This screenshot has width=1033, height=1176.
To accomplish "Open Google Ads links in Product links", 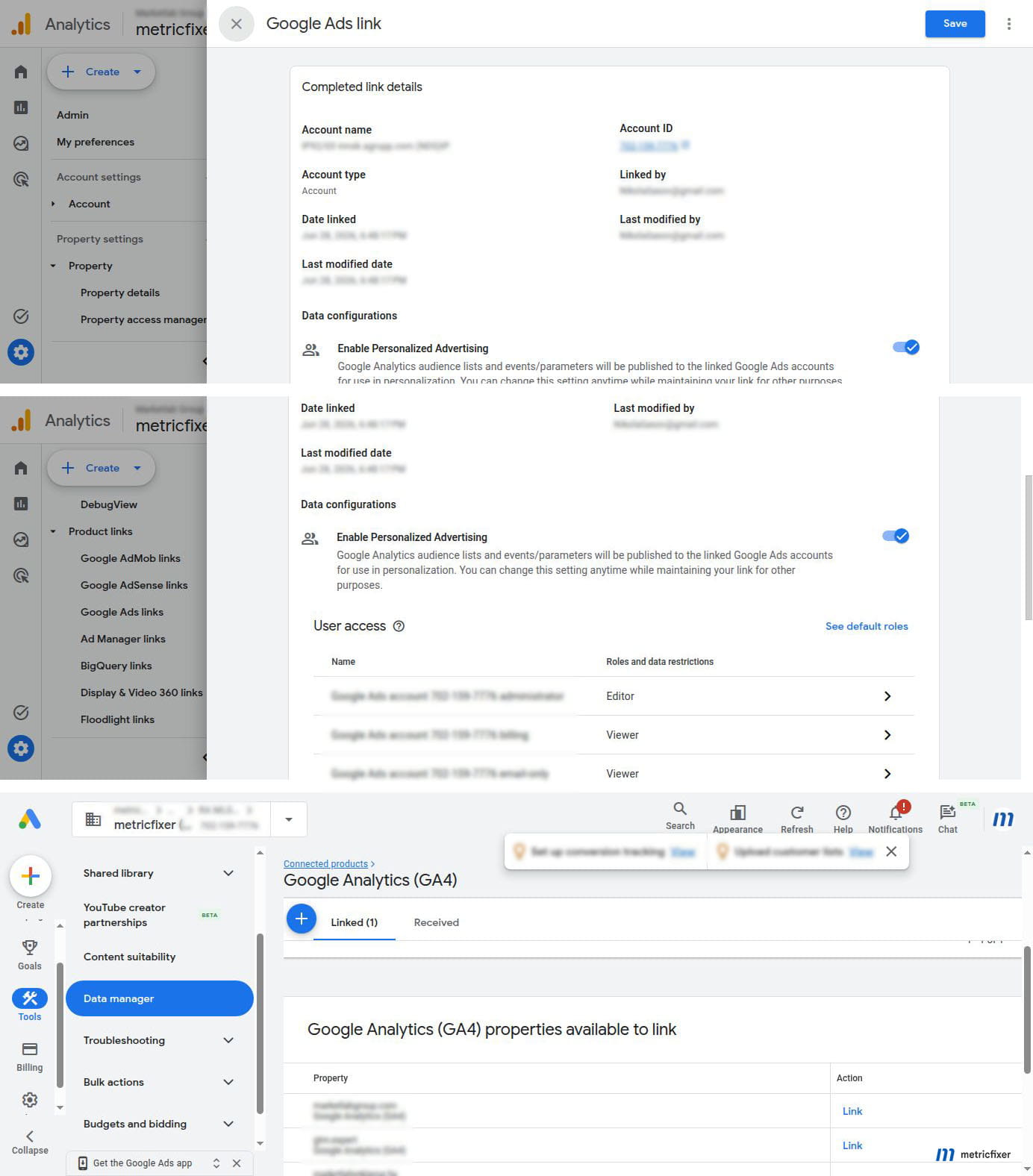I will pyautogui.click(x=122, y=612).
